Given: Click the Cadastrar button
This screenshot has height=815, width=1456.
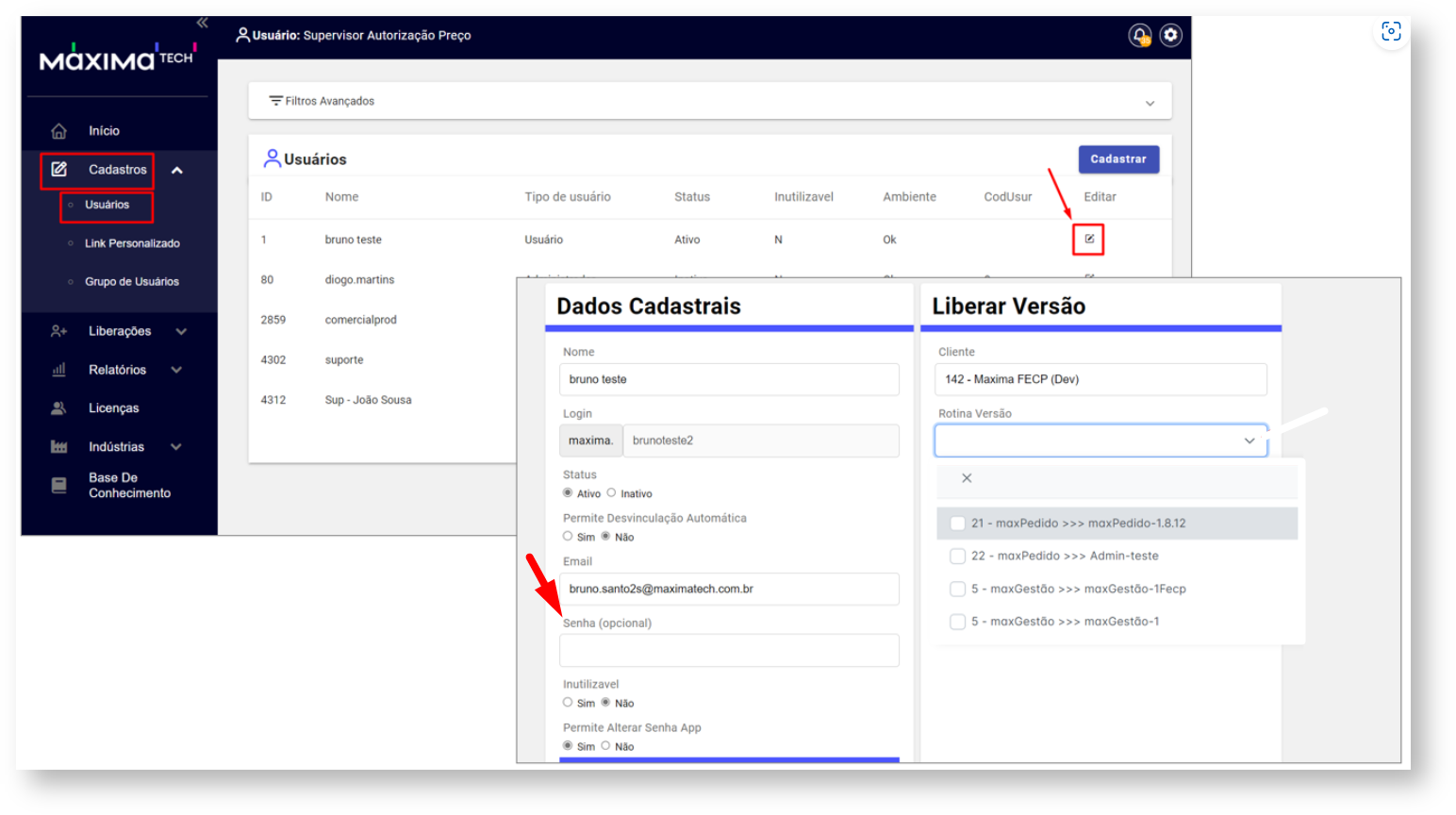Looking at the screenshot, I should pos(1117,159).
